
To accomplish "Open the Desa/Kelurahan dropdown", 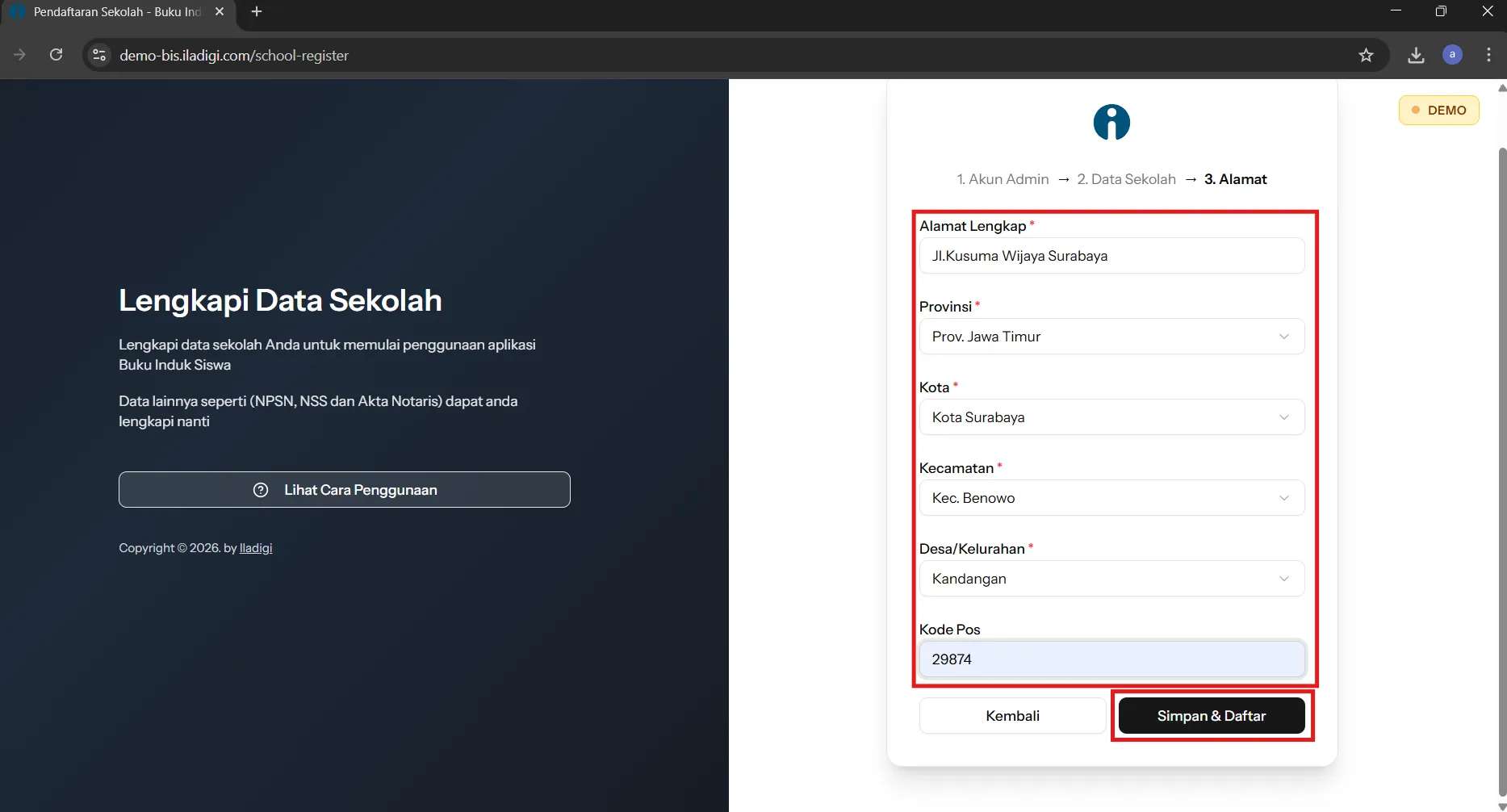I will click(x=1111, y=579).
